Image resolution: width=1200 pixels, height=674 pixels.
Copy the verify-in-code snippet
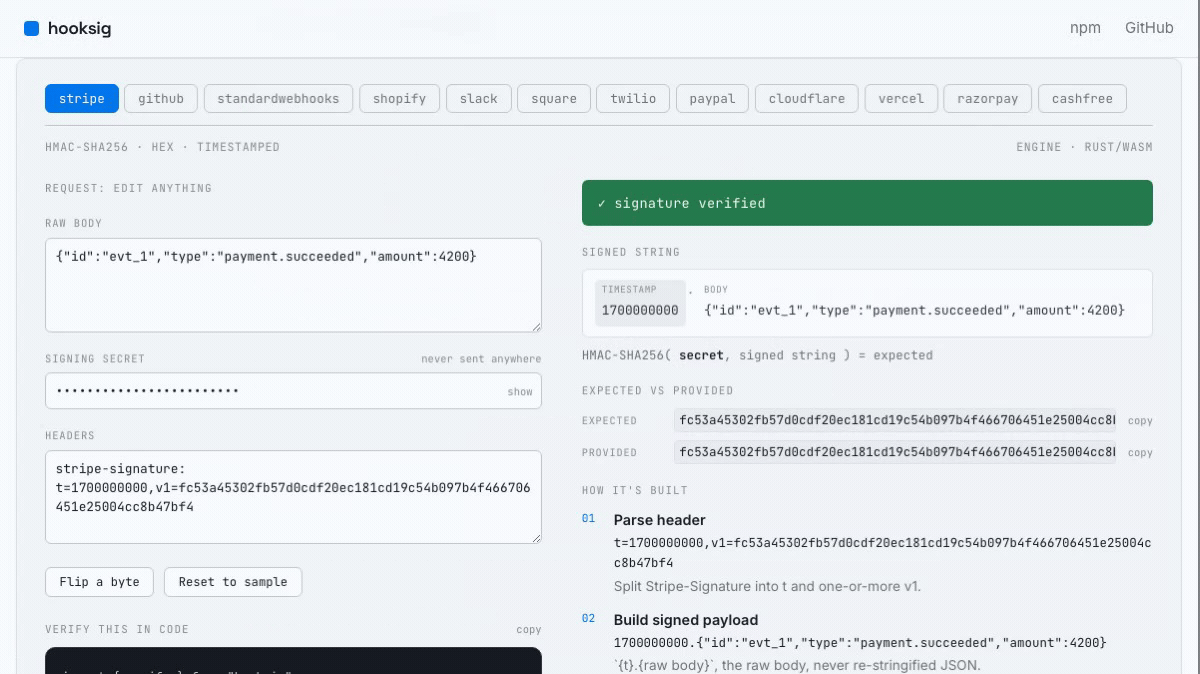[529, 630]
